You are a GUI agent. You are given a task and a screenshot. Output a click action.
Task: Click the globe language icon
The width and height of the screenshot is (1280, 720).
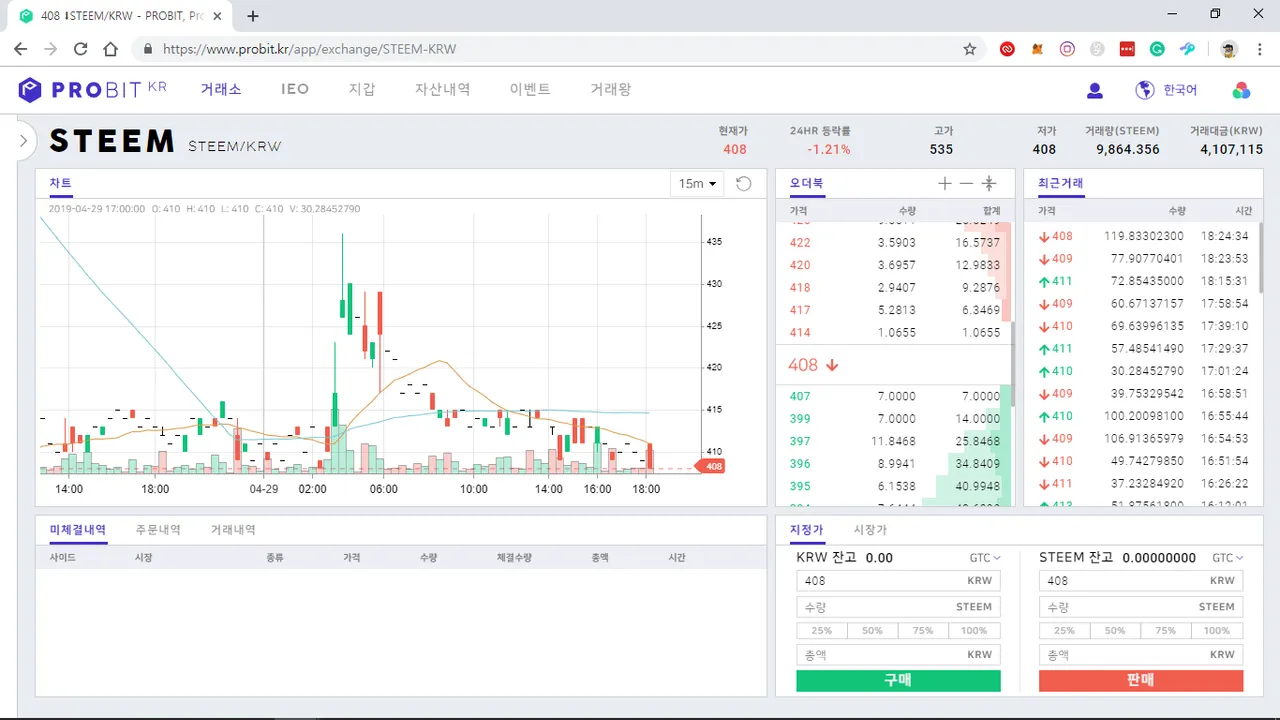[1145, 90]
